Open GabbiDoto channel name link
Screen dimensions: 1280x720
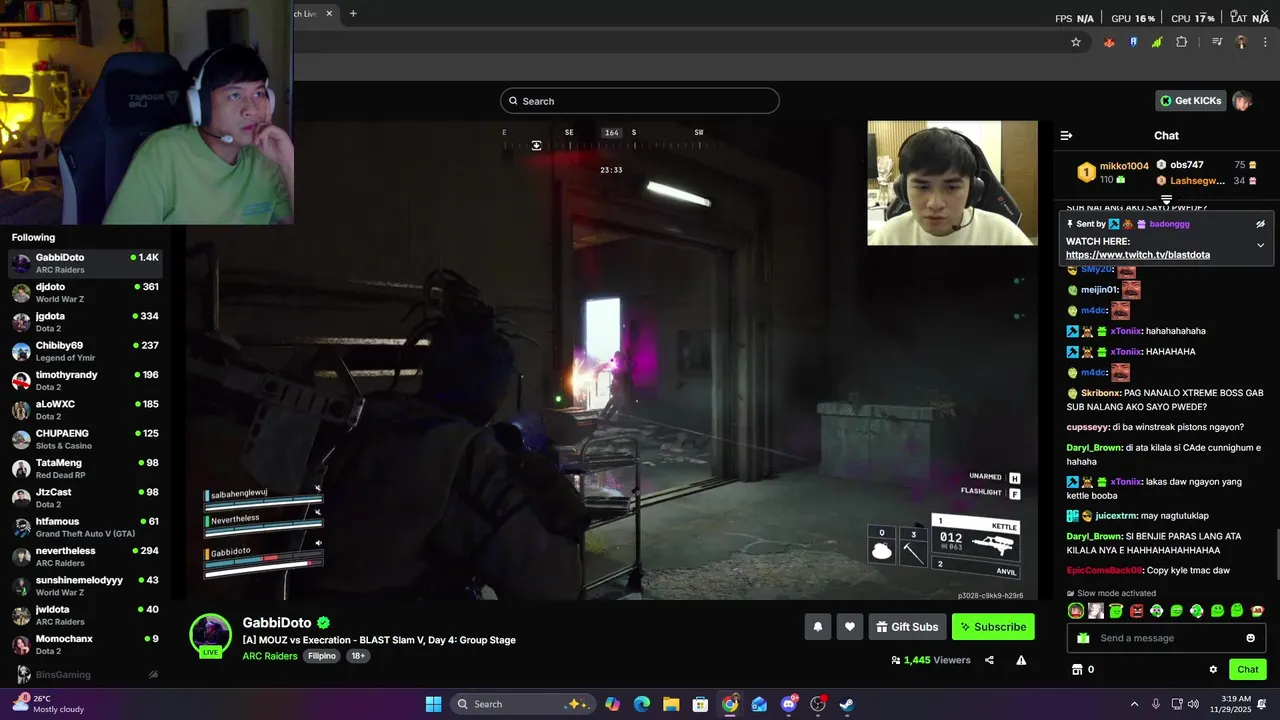[x=277, y=623]
